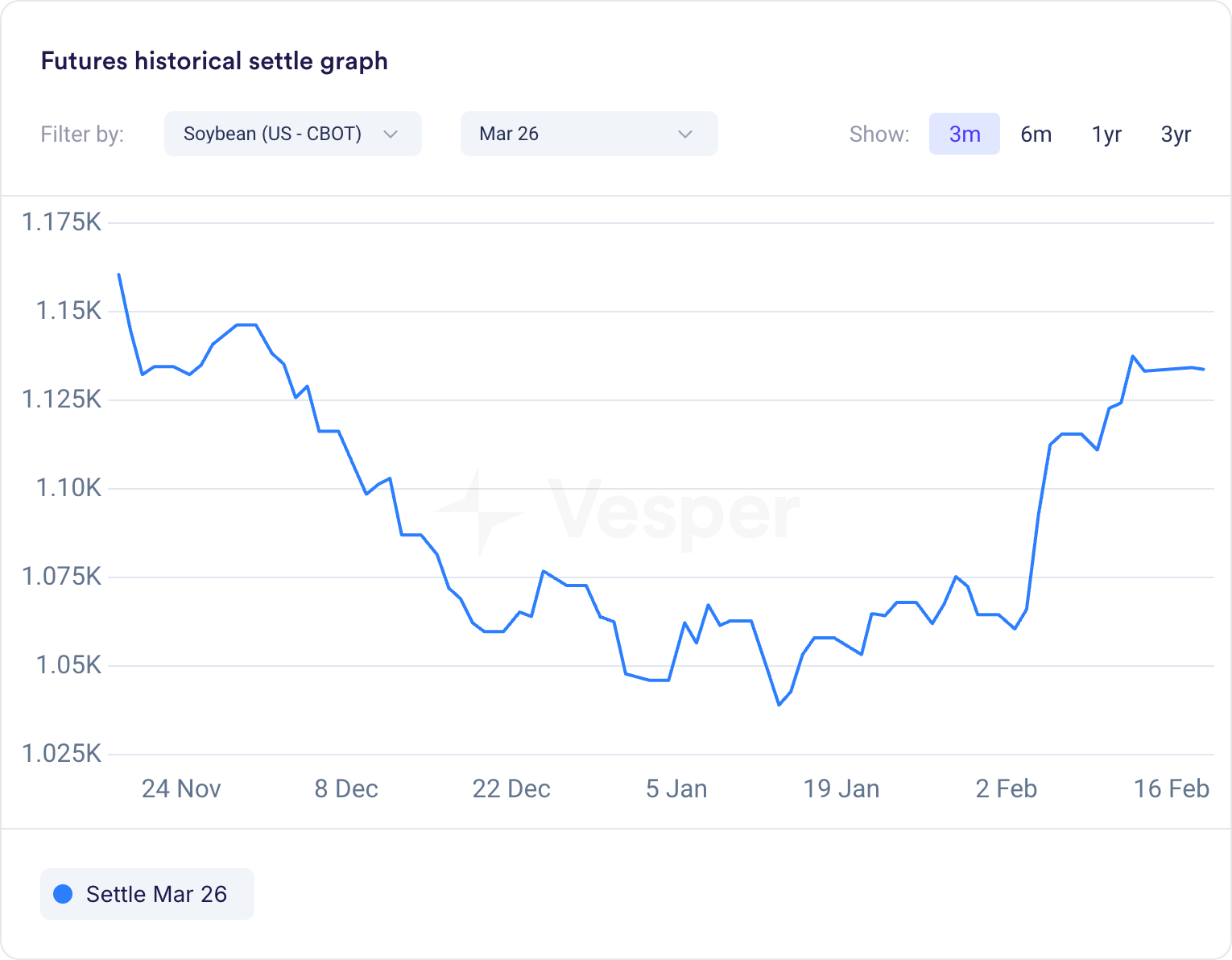Show the 1yr time range
1232x960 pixels.
click(1106, 134)
